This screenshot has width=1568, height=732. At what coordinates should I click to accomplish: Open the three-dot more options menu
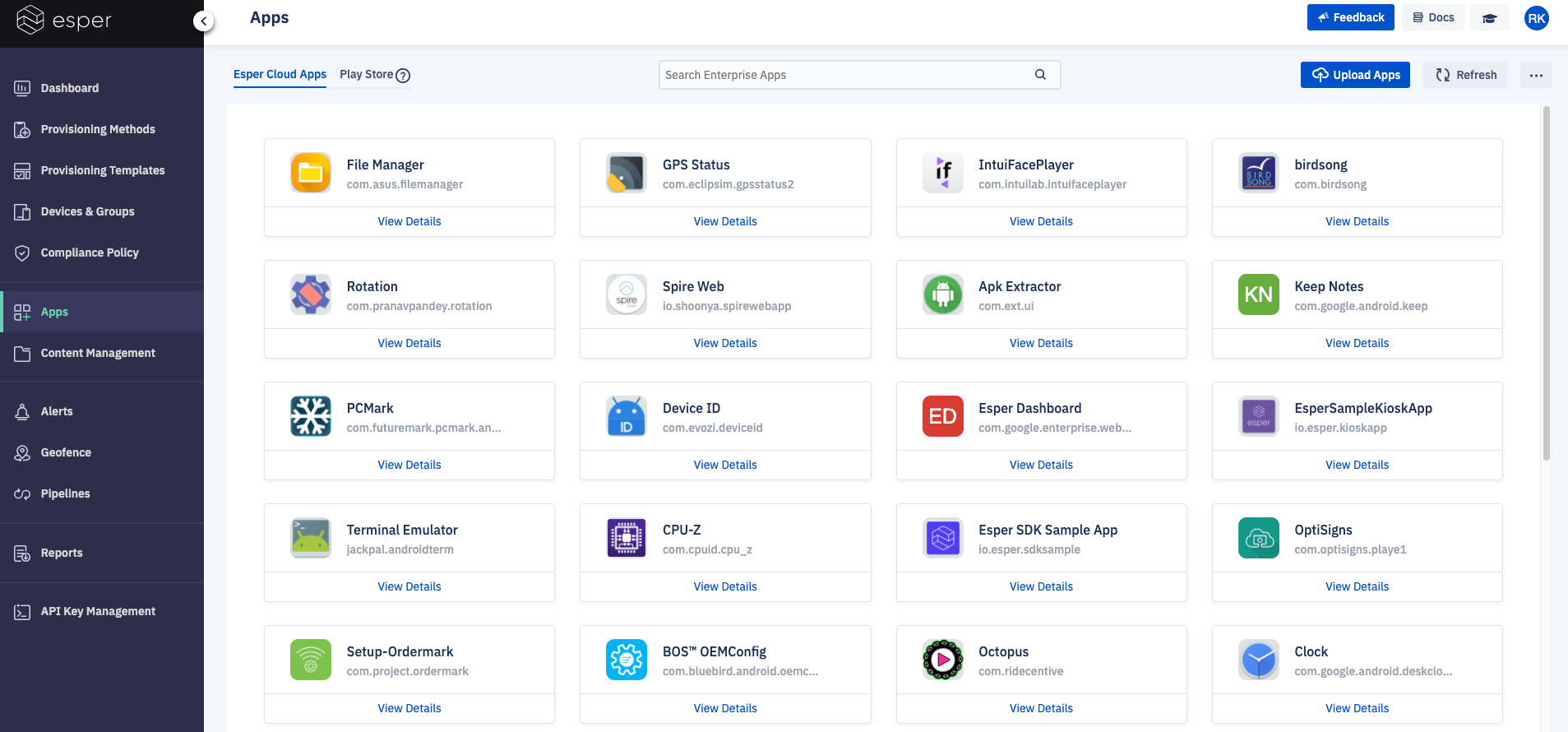click(1536, 75)
